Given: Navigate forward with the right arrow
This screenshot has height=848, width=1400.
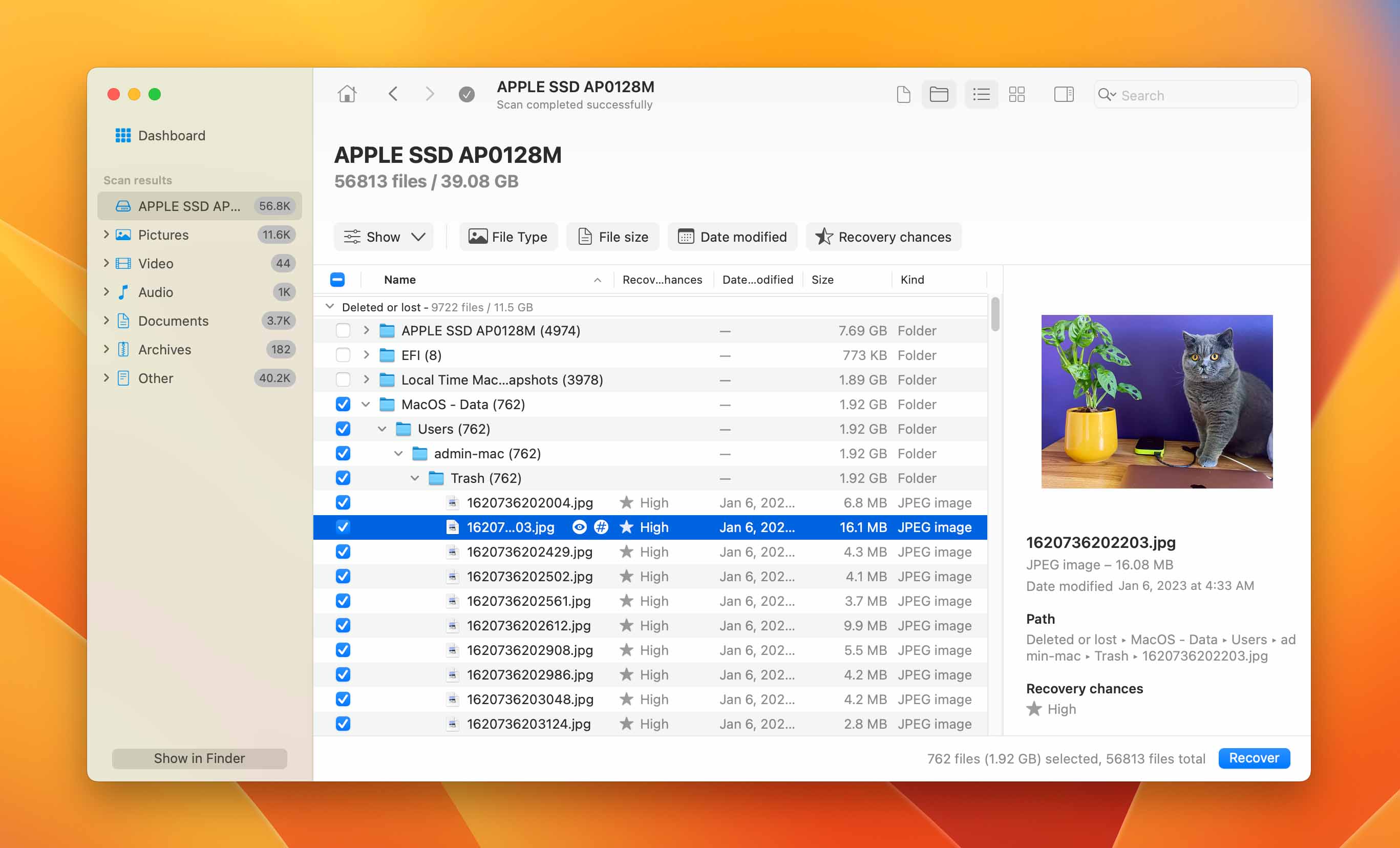Looking at the screenshot, I should (430, 94).
